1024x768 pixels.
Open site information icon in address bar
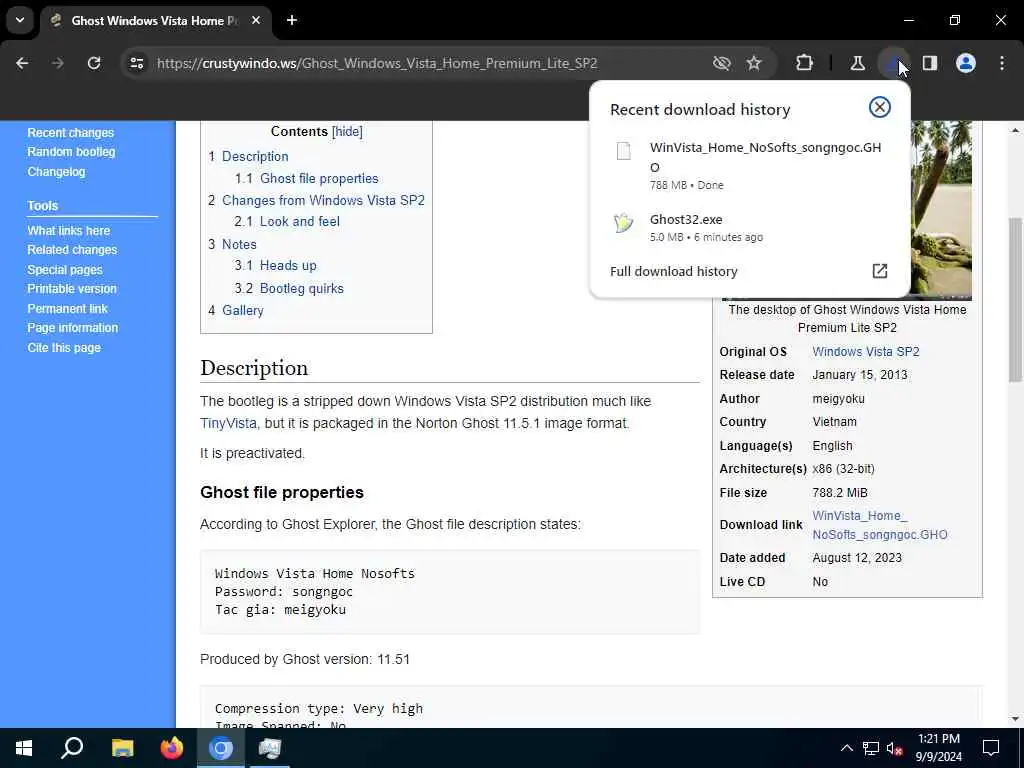point(137,63)
